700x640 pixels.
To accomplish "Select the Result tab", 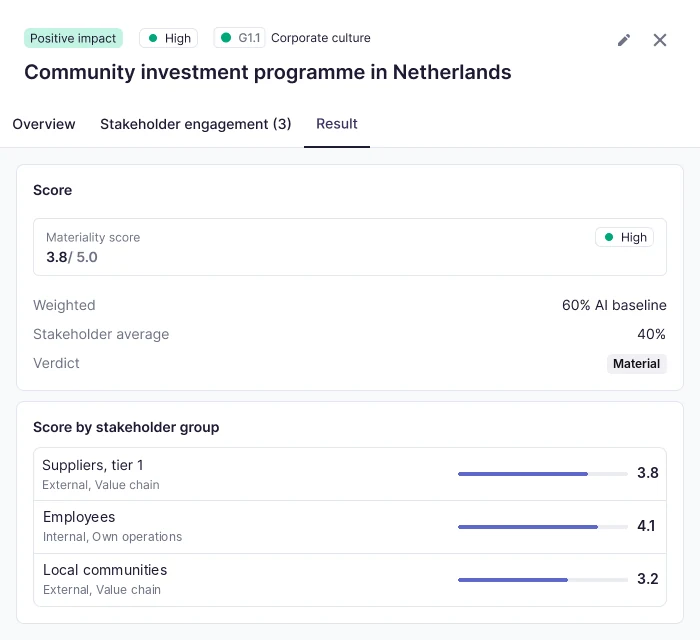I will point(337,124).
